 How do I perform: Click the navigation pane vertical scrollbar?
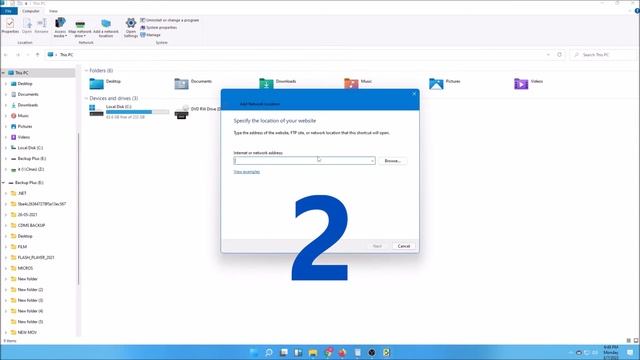tap(78, 209)
